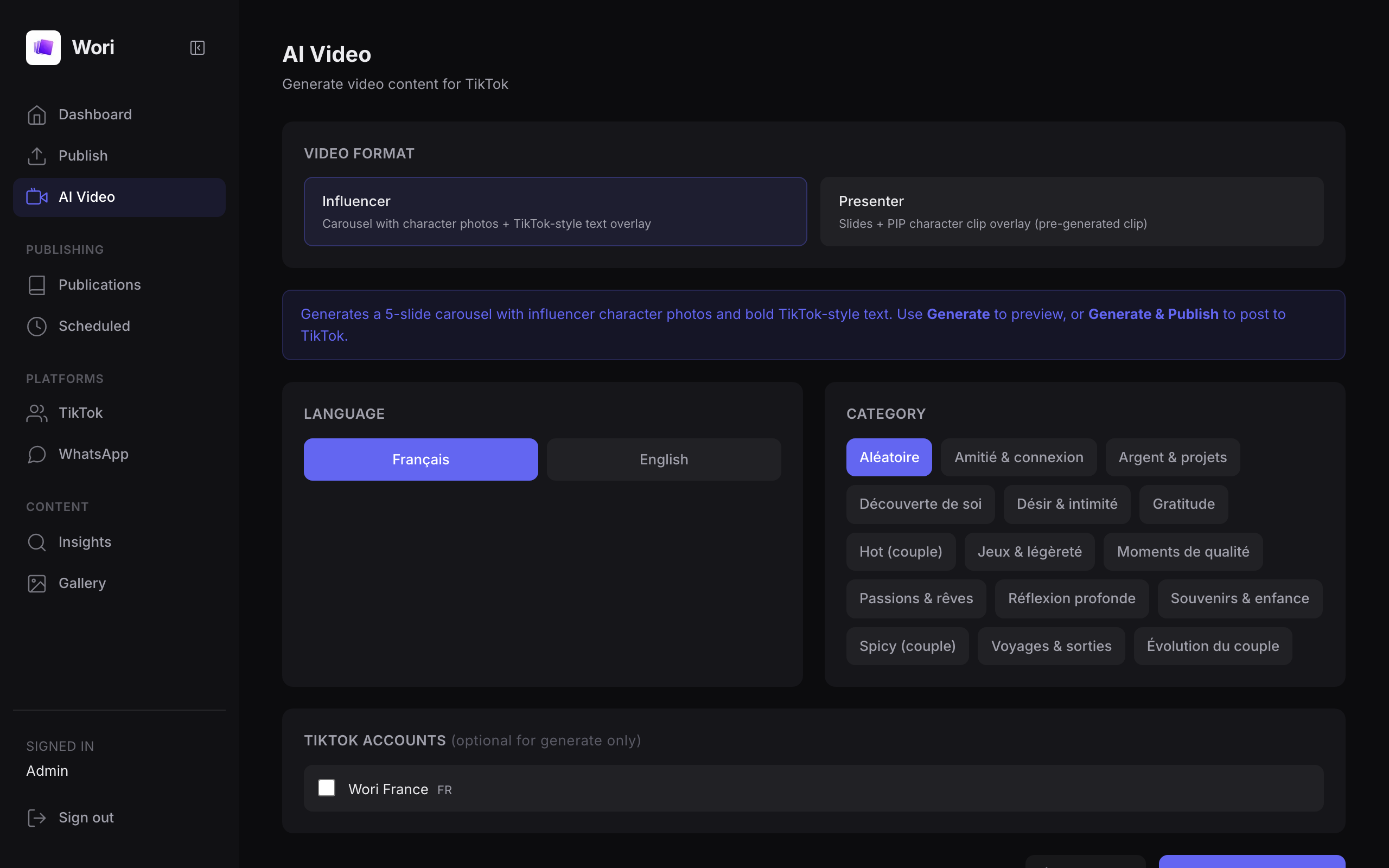Click the Scheduled clock icon
This screenshot has width=1389, height=868.
[x=37, y=327]
